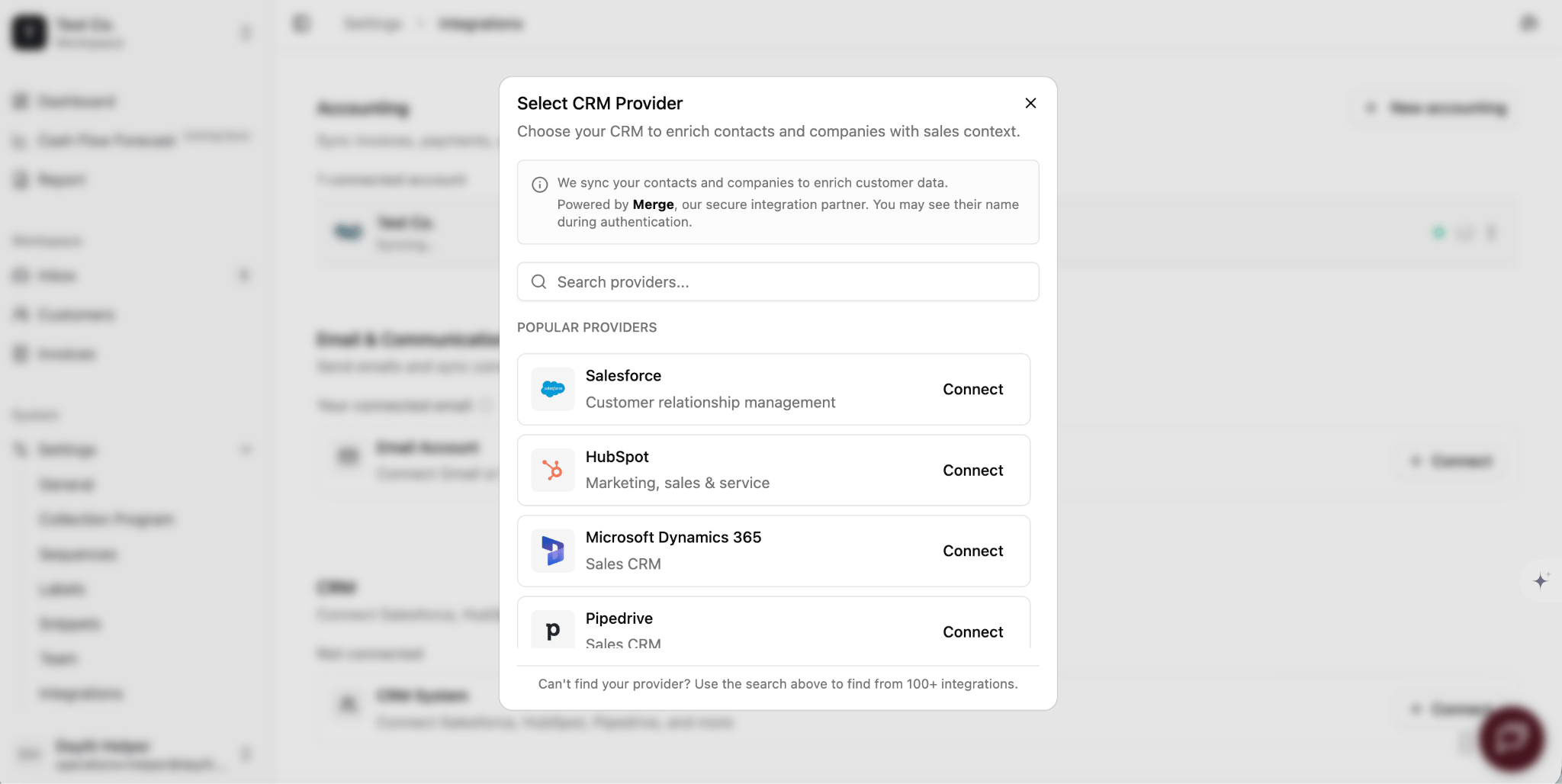Click the Salesforce cloud logo

click(553, 390)
